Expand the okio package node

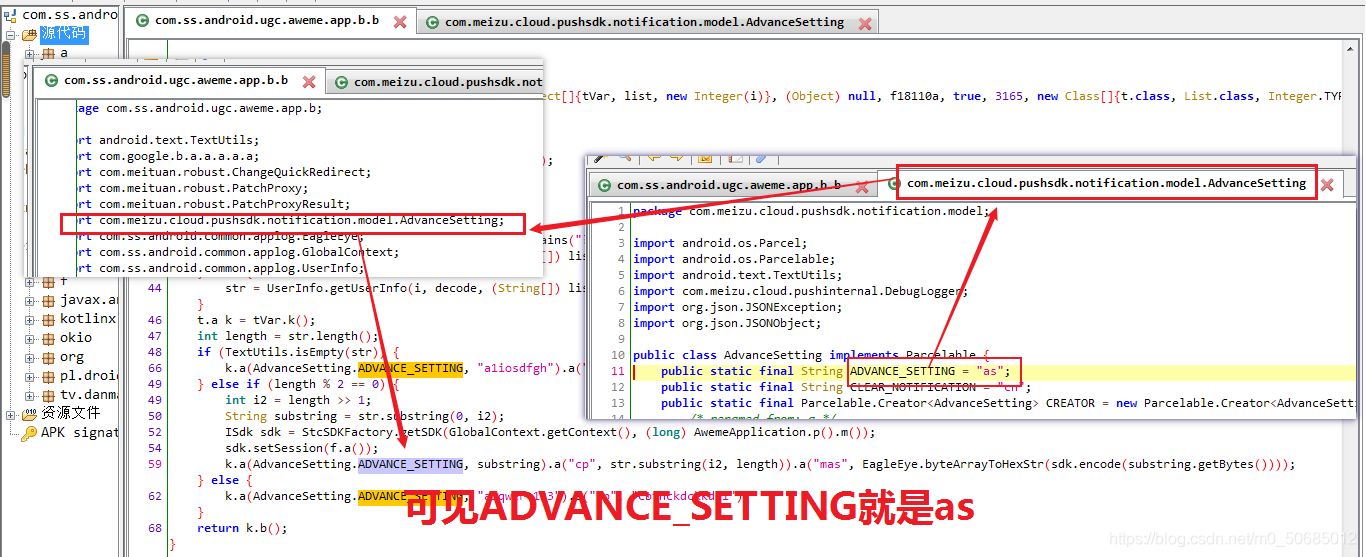[29, 339]
